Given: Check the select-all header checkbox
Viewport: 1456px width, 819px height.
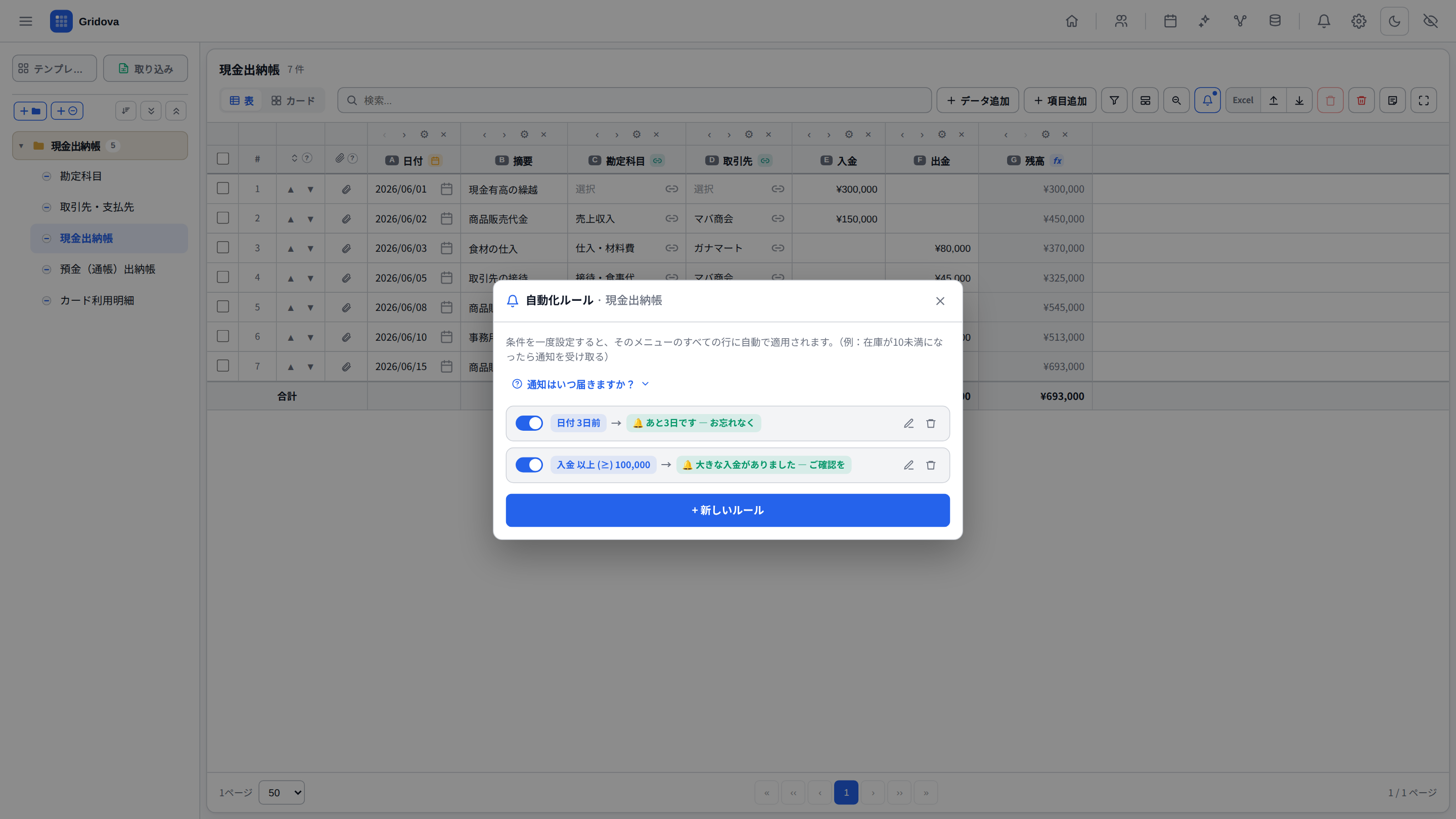Looking at the screenshot, I should (222, 159).
